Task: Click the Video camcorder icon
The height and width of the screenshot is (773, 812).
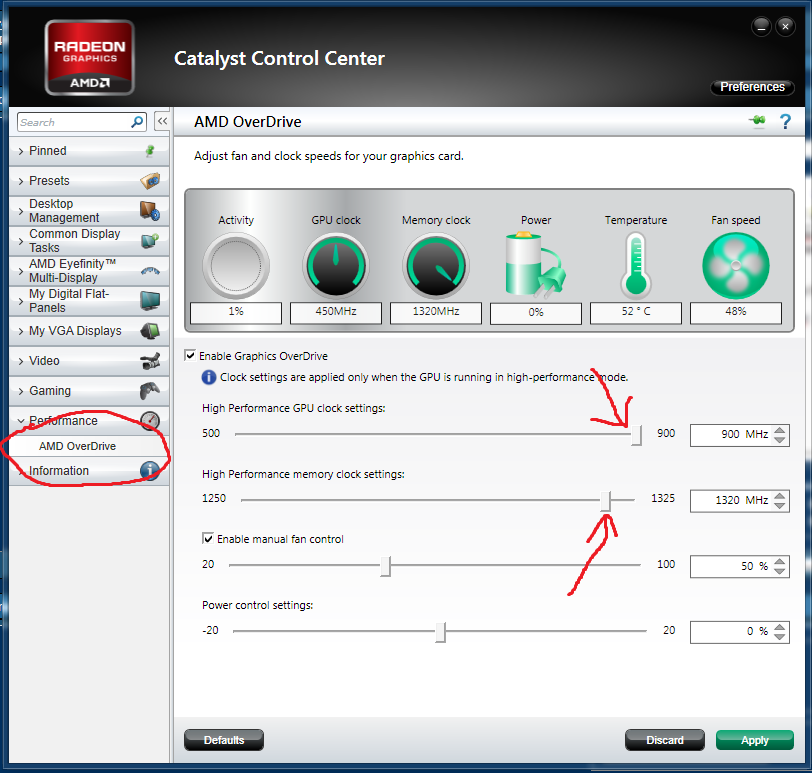Action: click(x=150, y=361)
